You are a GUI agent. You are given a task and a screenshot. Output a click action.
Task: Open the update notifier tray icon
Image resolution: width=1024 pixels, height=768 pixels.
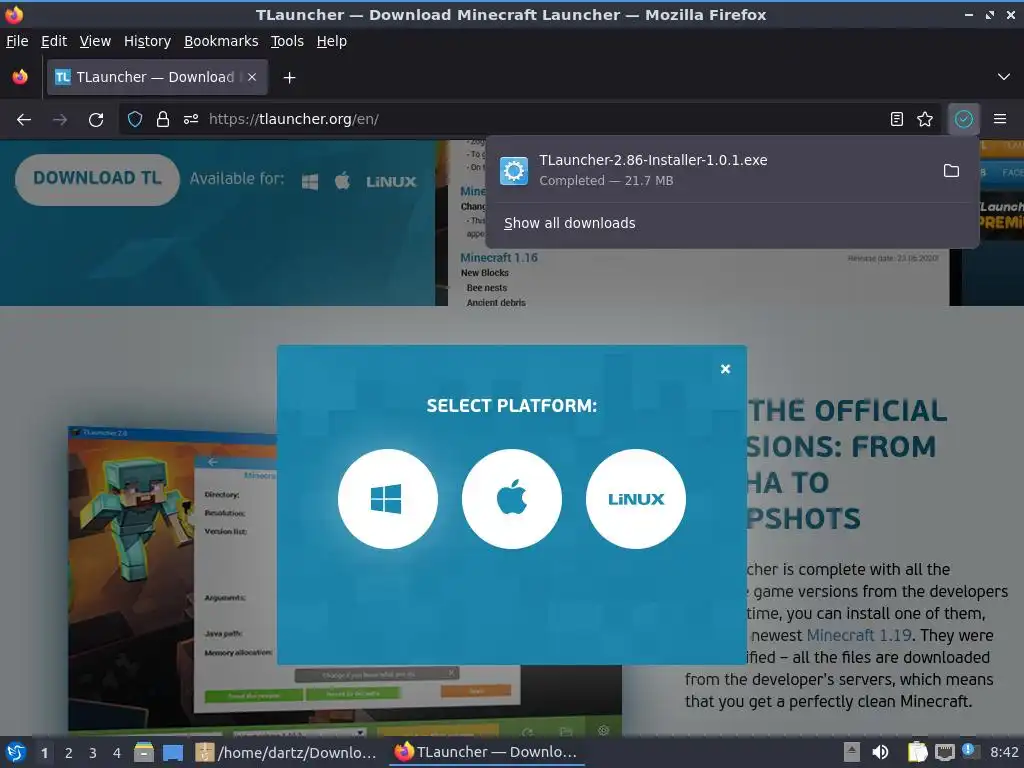coord(969,751)
